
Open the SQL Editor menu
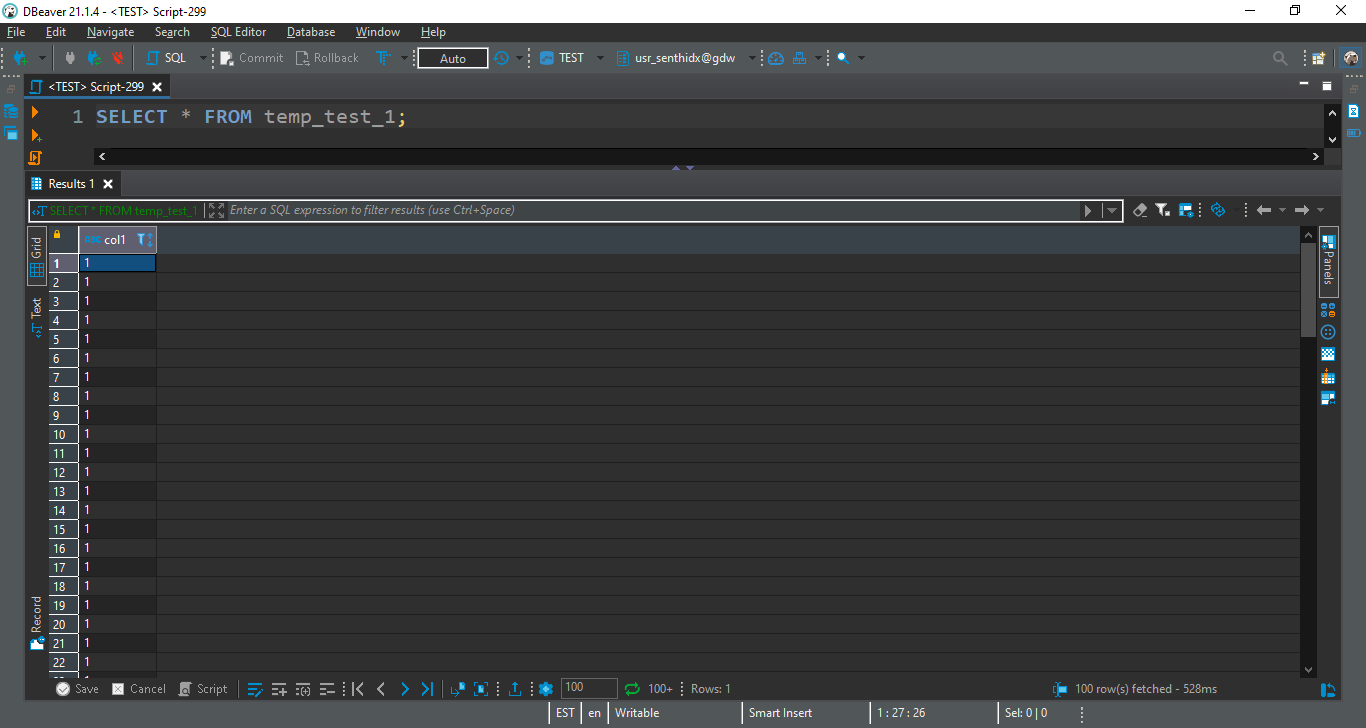(238, 32)
